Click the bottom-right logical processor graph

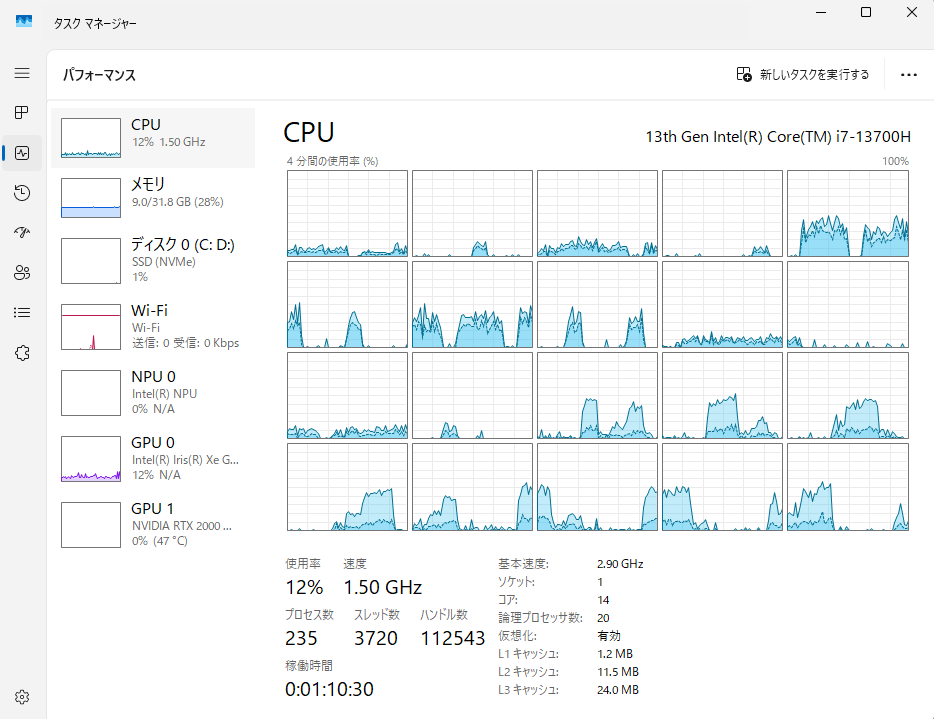(848, 487)
